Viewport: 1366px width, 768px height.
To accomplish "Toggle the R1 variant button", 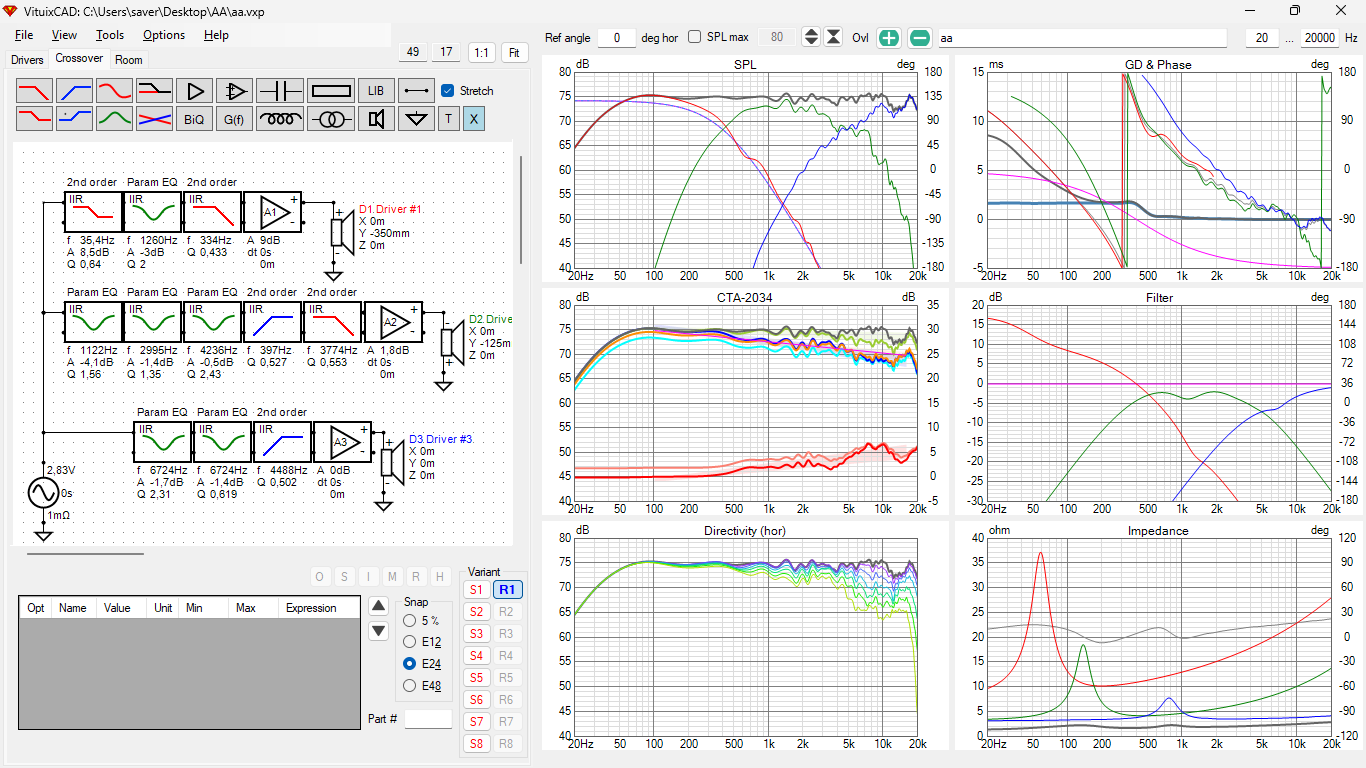I will tap(508, 590).
